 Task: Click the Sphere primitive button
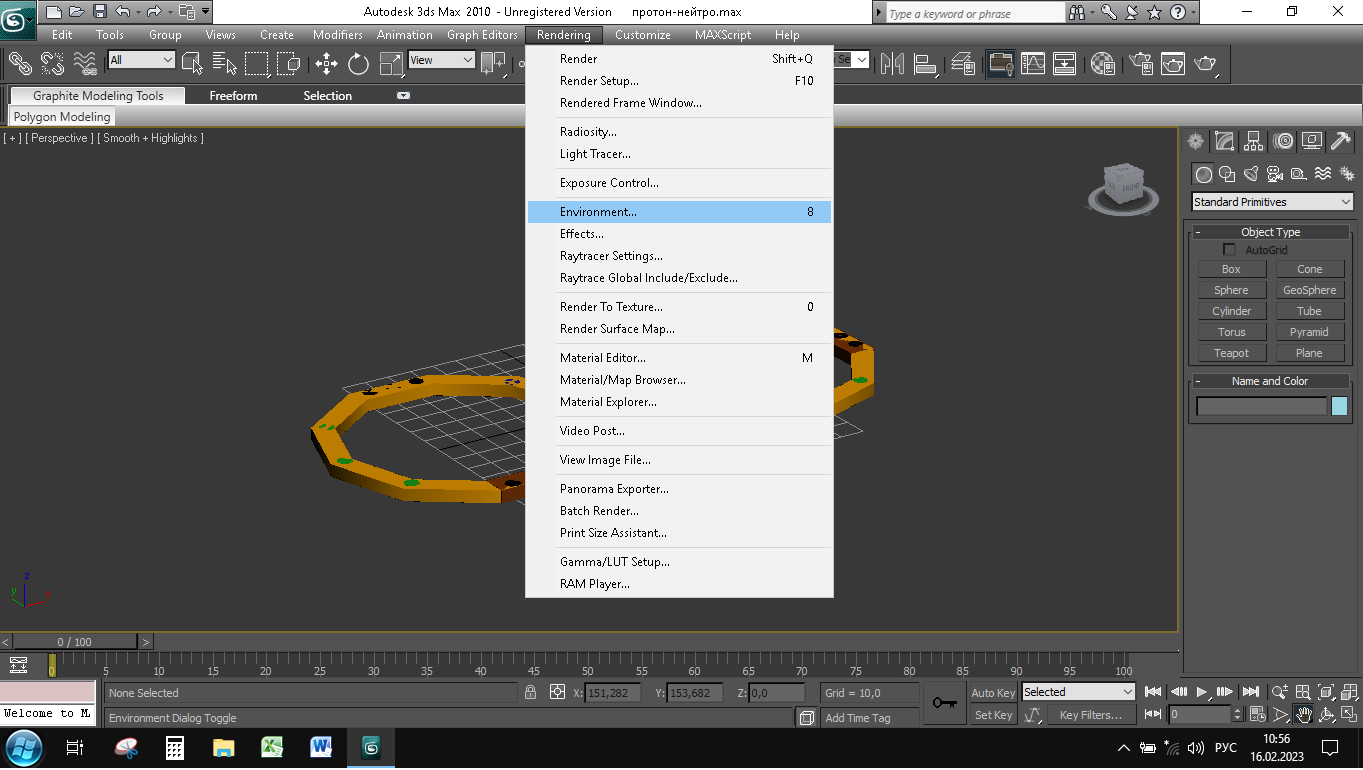point(1231,290)
